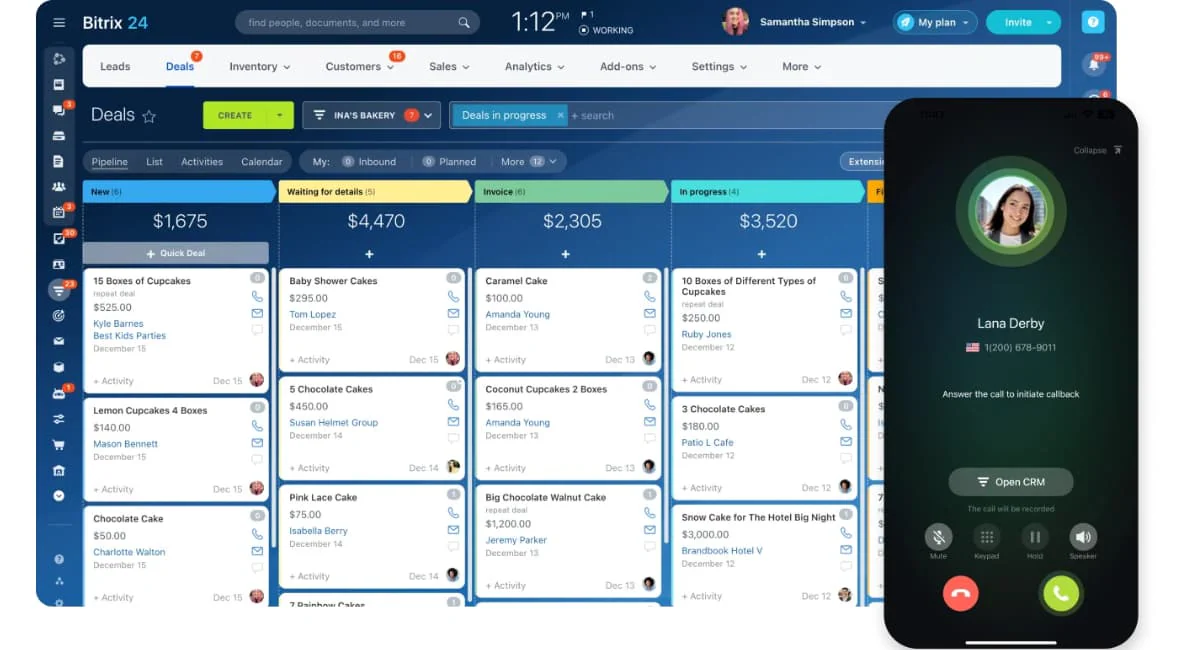Open the Keypad on the phone call screen
The image size is (1200, 650).
986,537
